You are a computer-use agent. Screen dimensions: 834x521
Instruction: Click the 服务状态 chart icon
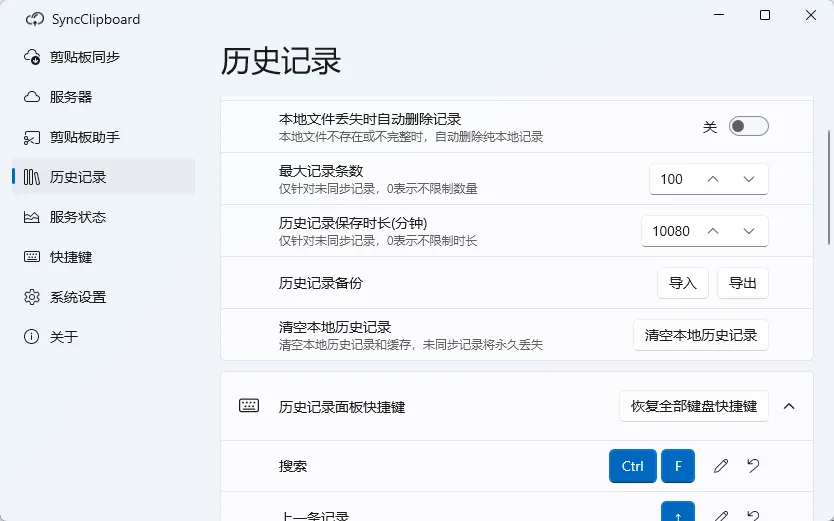(x=32, y=217)
